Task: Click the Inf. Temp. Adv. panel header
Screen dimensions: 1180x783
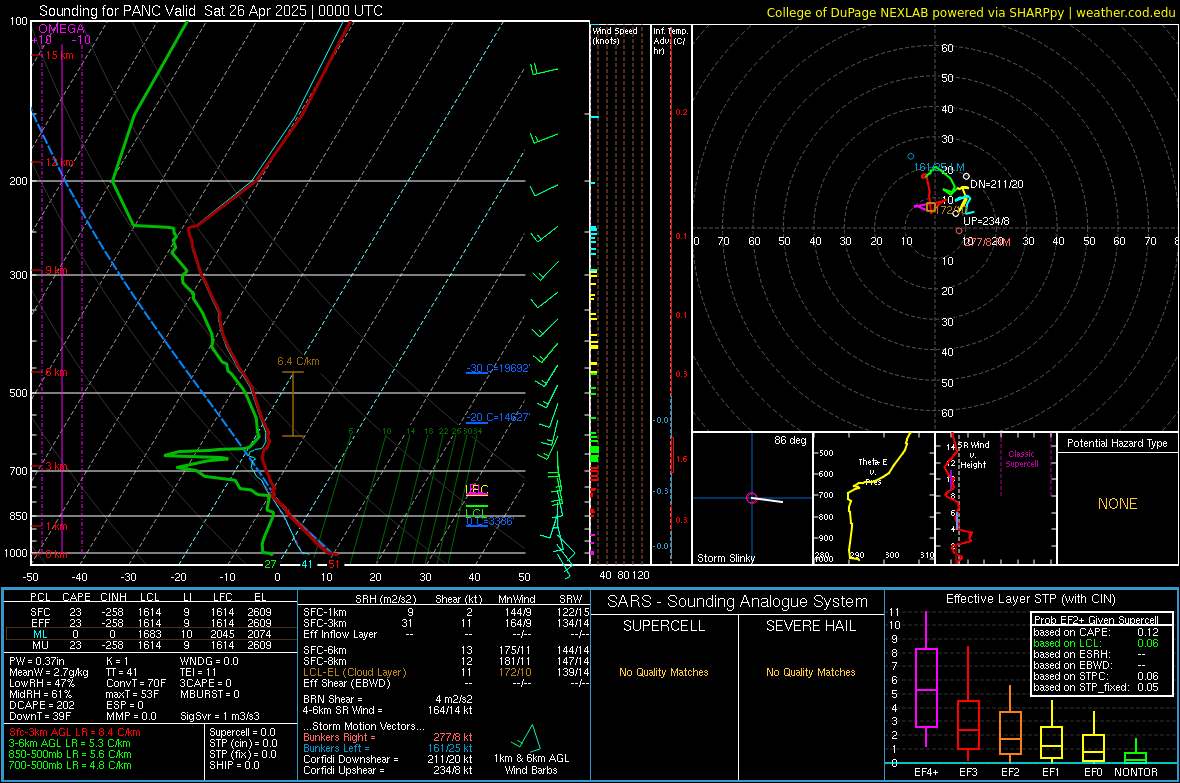Action: [670, 41]
